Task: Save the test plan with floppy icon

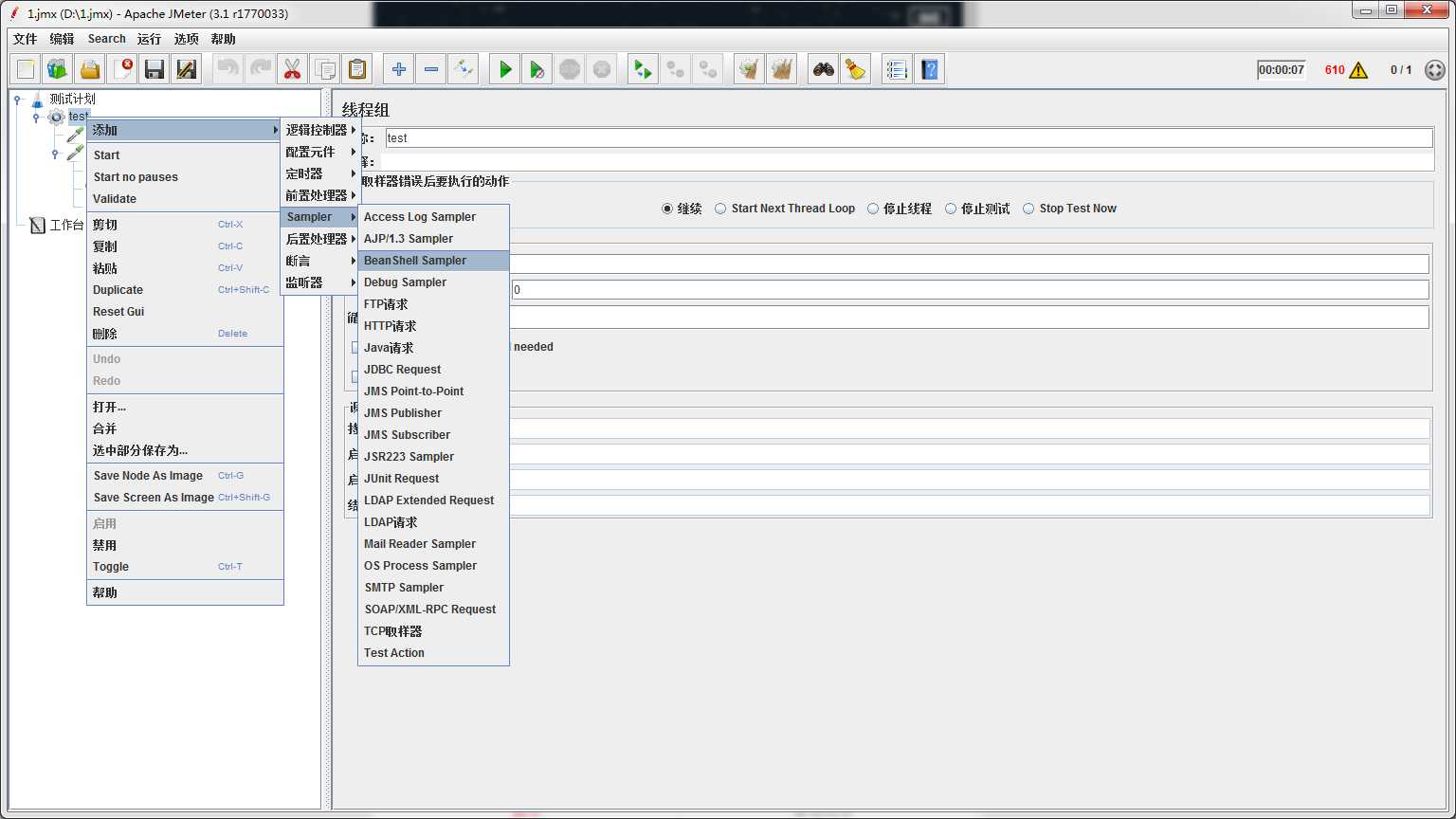Action: pos(155,69)
